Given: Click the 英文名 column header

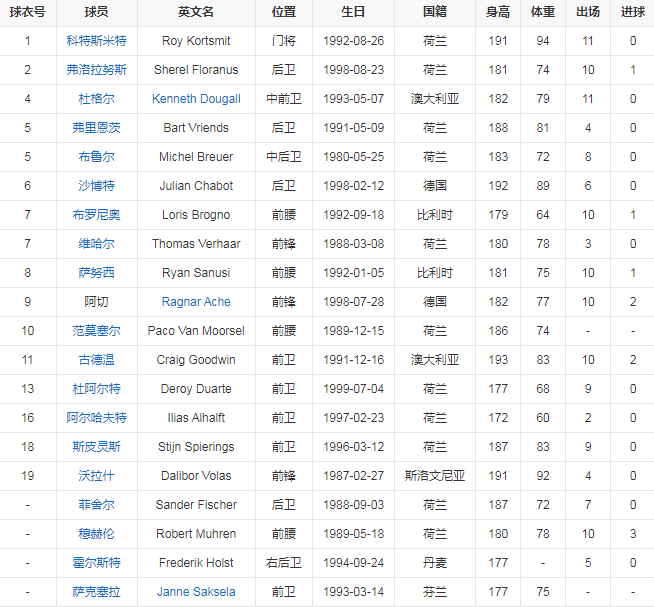Looking at the screenshot, I should pos(196,12).
